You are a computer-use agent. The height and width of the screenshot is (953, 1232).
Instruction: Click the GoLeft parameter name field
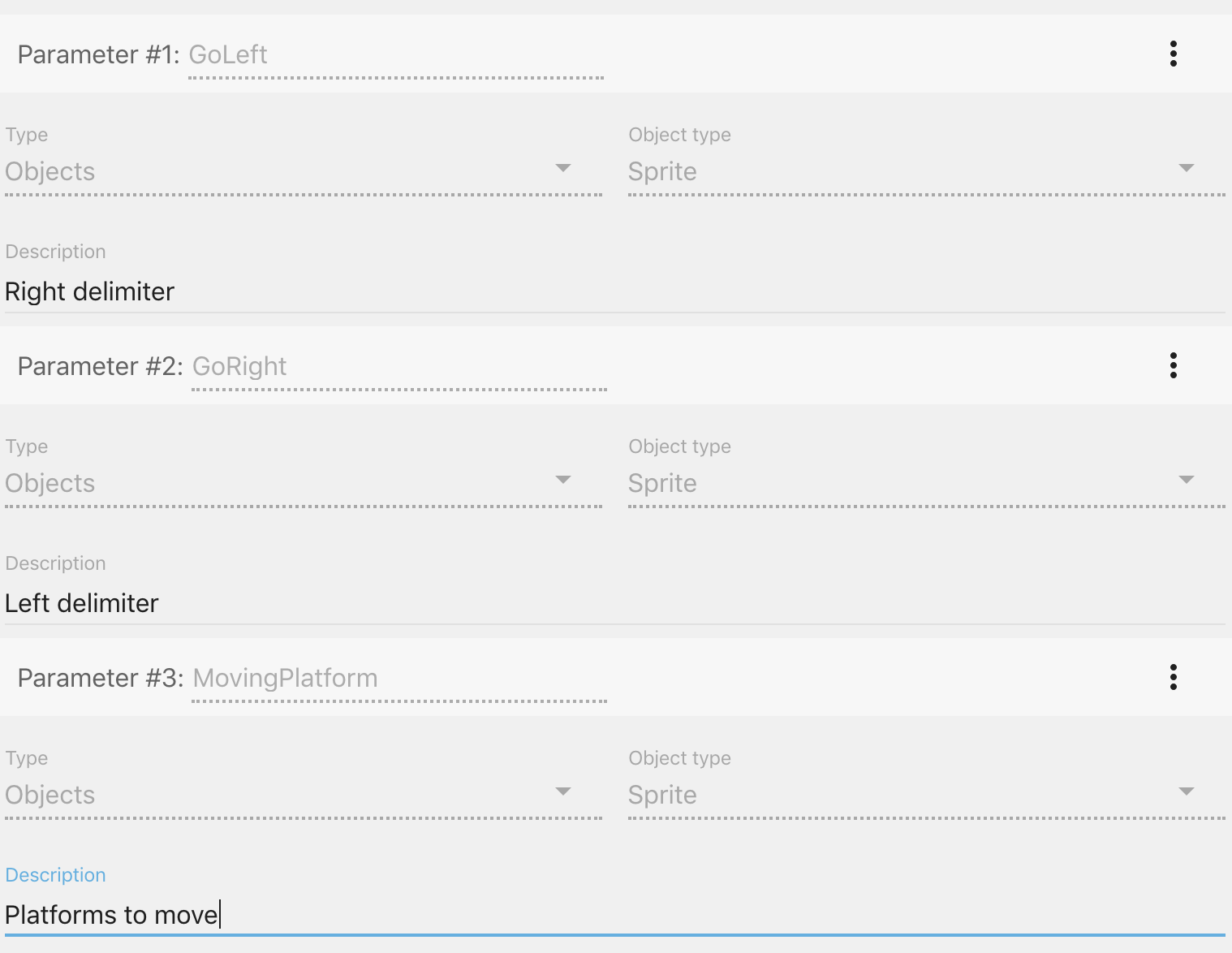click(395, 55)
